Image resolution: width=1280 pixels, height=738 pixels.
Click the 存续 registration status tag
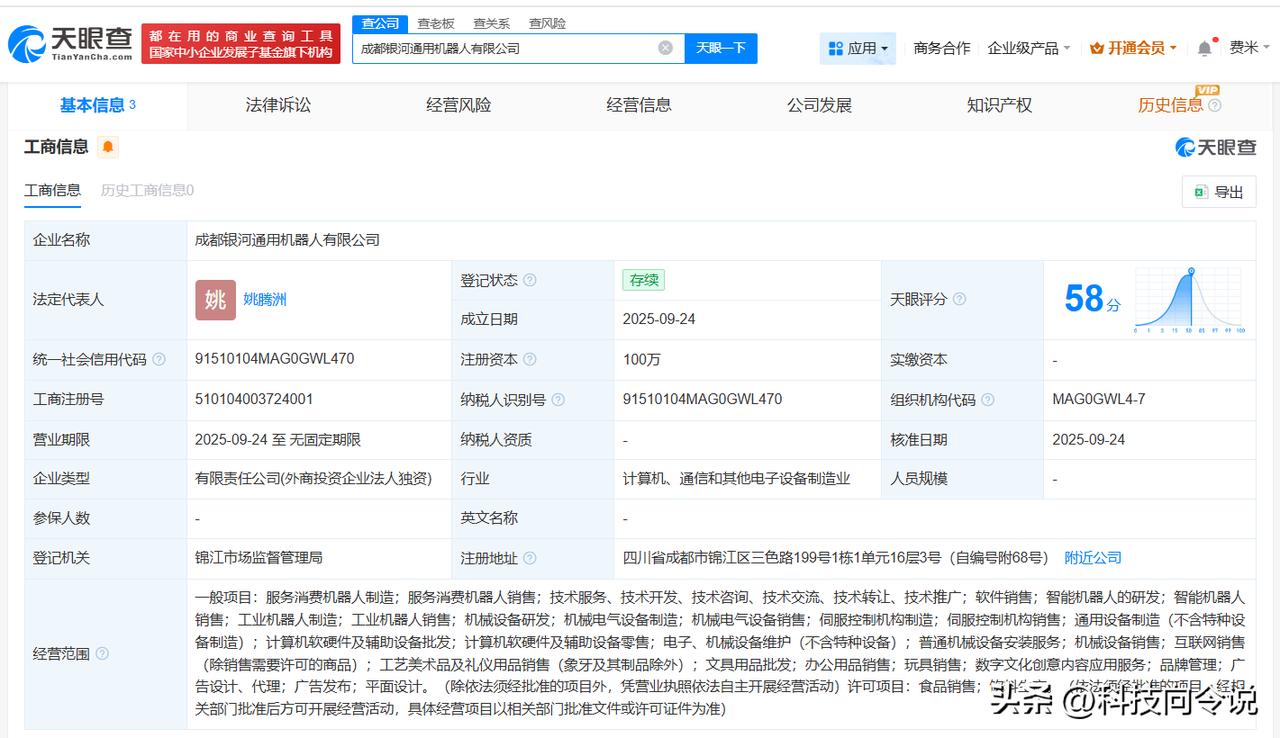[643, 280]
